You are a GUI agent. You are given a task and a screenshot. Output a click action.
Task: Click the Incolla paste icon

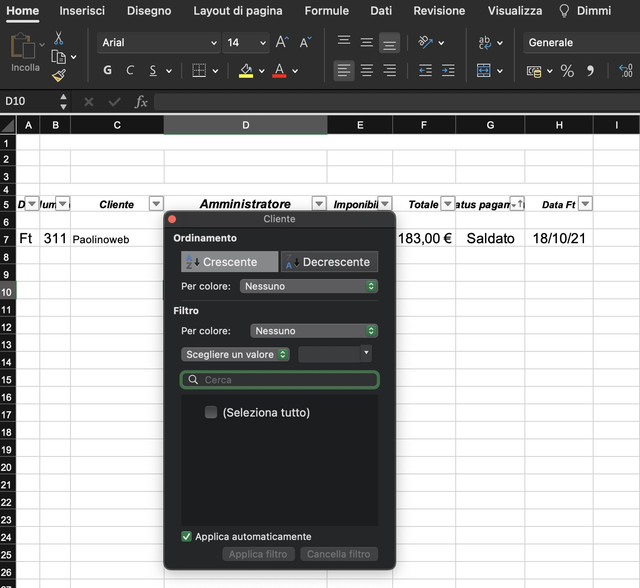click(x=23, y=46)
